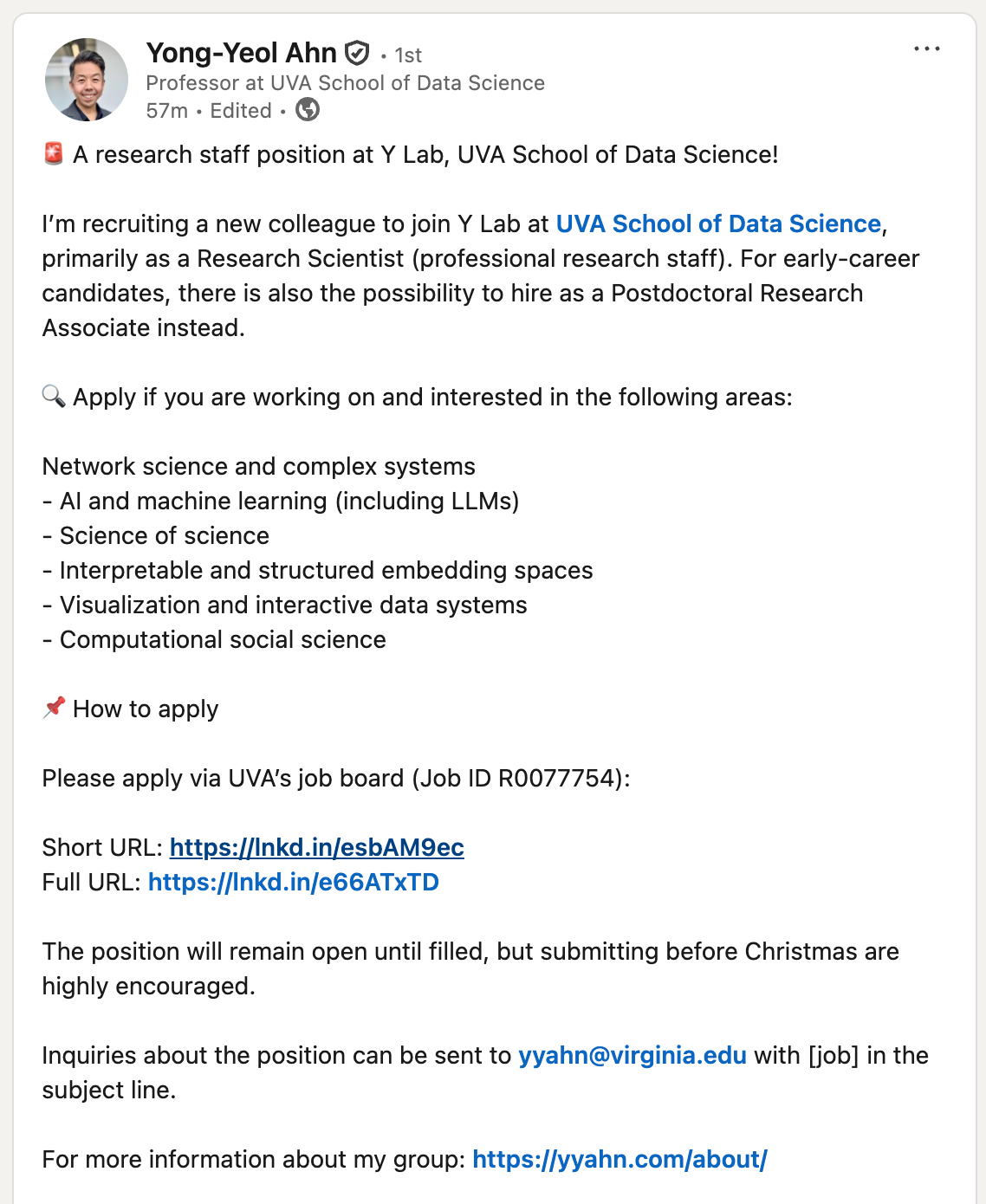The image size is (986, 1204).
Task: Open the full URL lnkd.in/e66ATxTD
Action: 293,882
